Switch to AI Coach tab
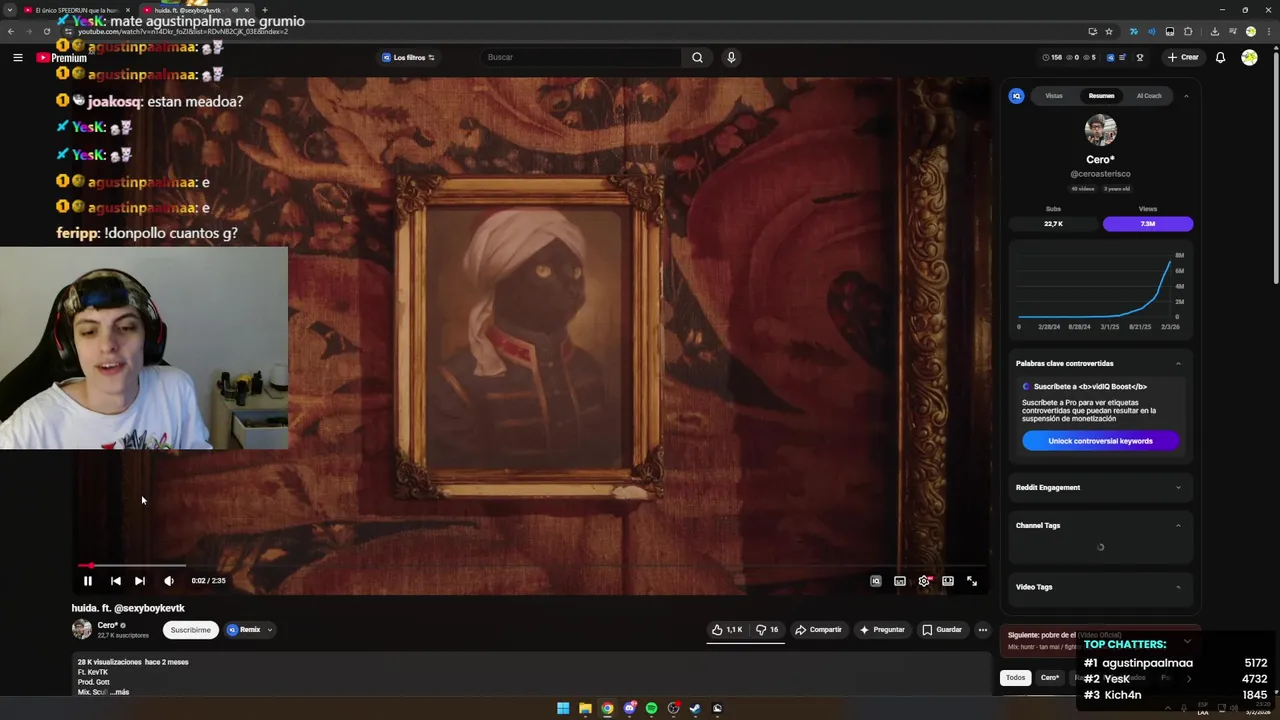The width and height of the screenshot is (1280, 720). 1149,96
